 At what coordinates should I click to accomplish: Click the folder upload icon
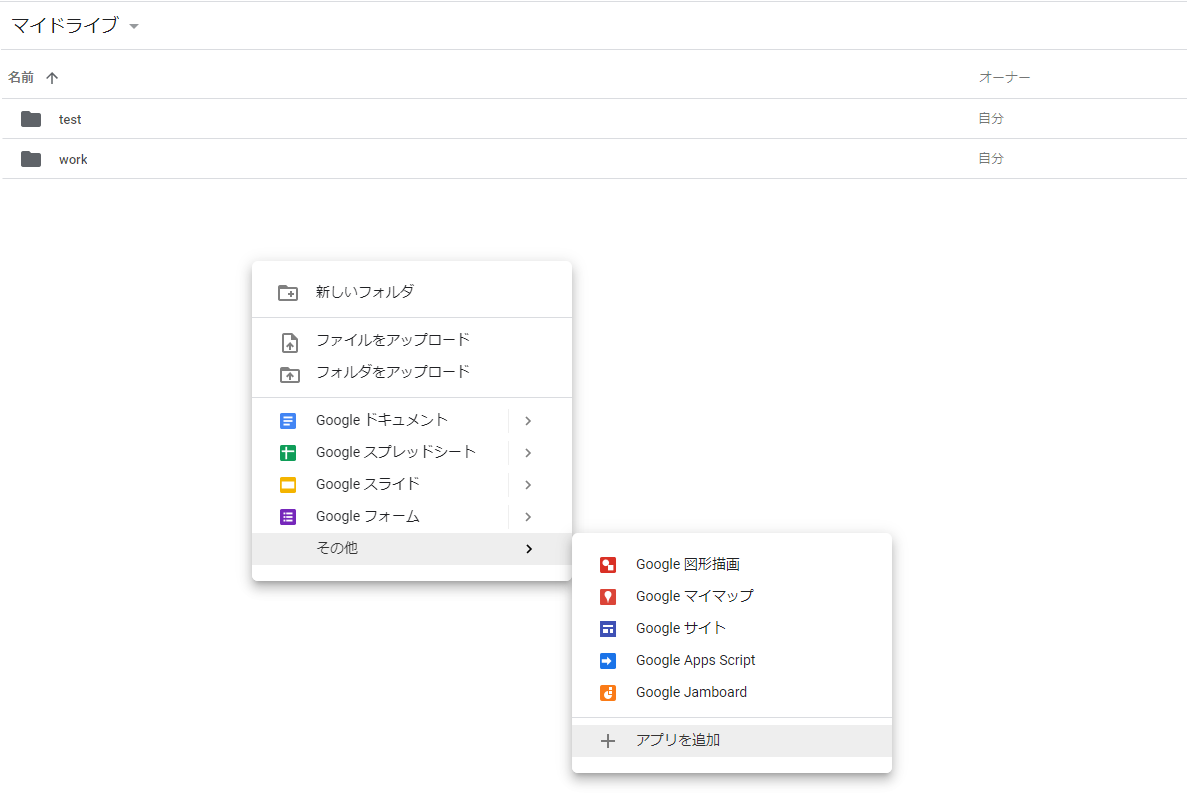[289, 374]
